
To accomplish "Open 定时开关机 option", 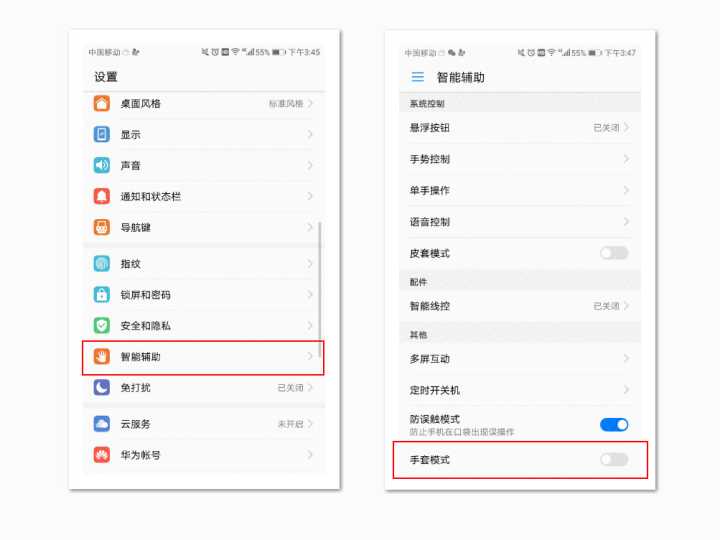I will tap(520, 390).
